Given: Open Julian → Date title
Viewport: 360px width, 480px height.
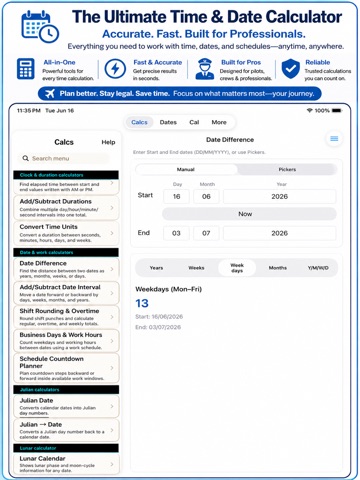Looking at the screenshot, I should pyautogui.click(x=41, y=424).
